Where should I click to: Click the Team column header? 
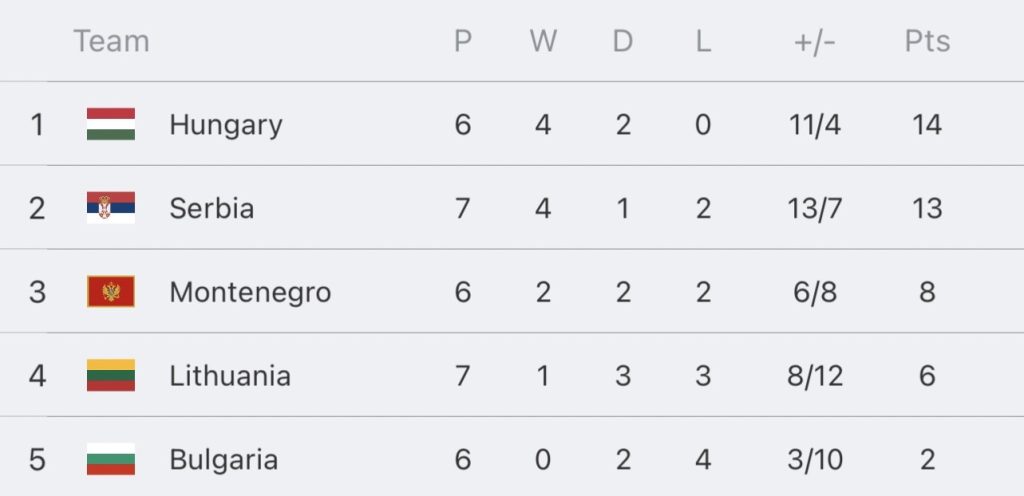(x=111, y=41)
